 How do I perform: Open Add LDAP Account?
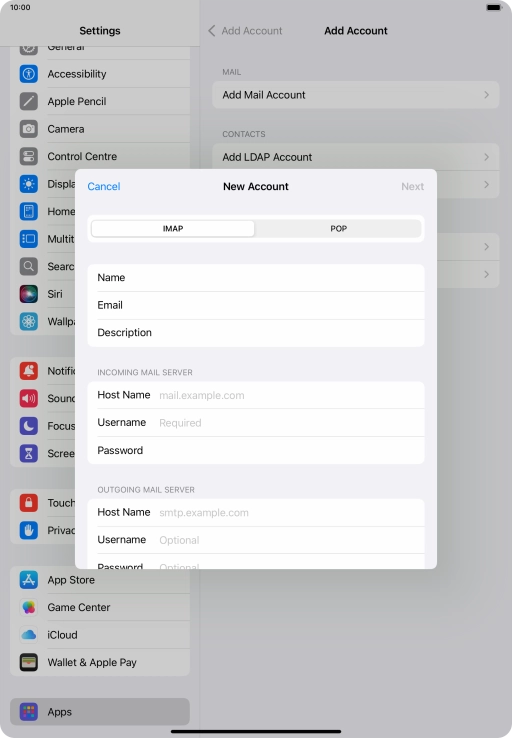point(356,157)
